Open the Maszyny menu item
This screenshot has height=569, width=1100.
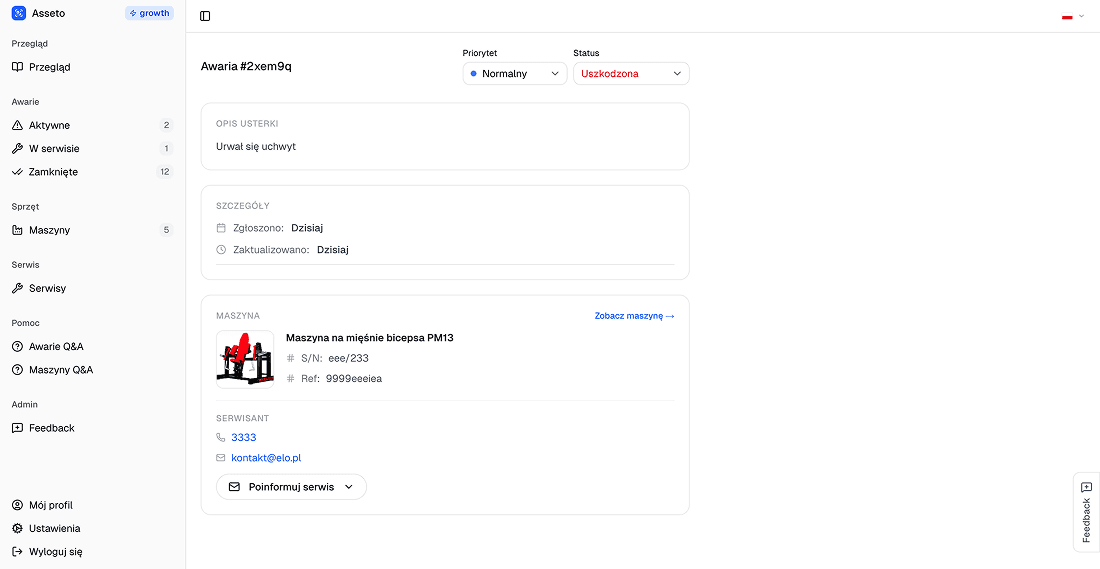[49, 230]
